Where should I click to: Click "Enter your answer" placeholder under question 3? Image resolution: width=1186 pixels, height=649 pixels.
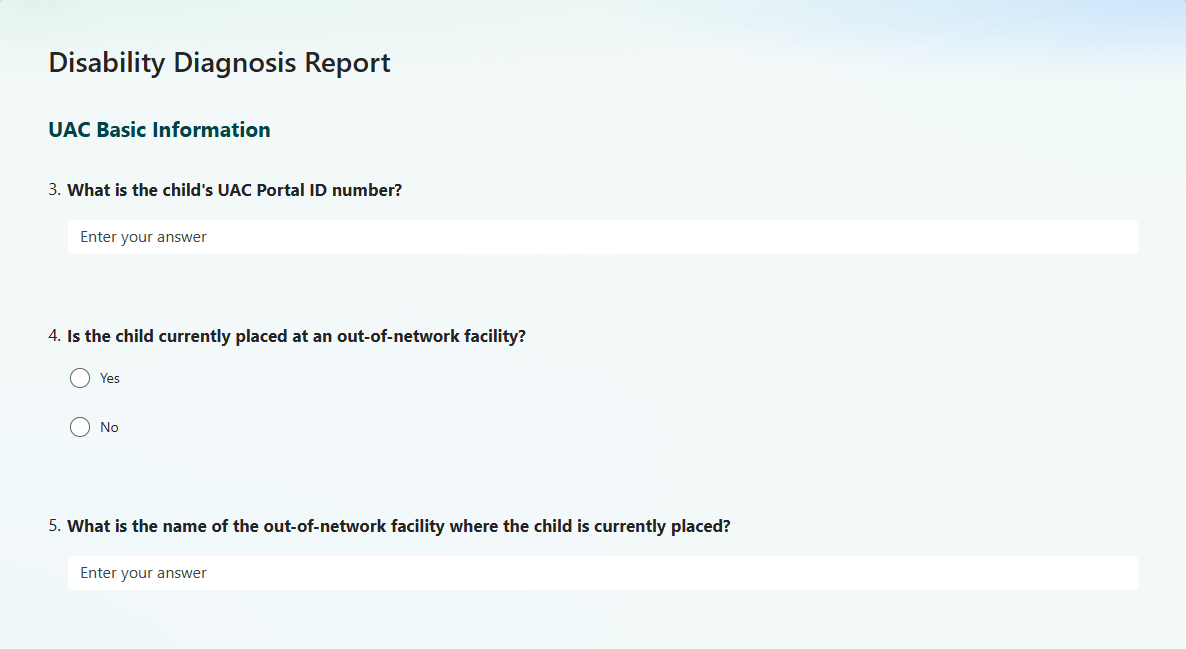coord(144,237)
